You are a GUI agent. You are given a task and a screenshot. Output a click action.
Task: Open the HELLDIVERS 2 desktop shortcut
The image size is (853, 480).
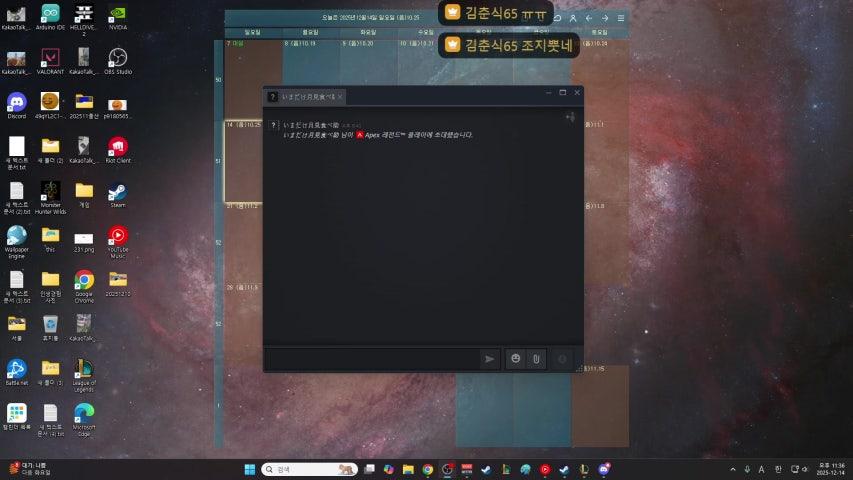[x=84, y=21]
